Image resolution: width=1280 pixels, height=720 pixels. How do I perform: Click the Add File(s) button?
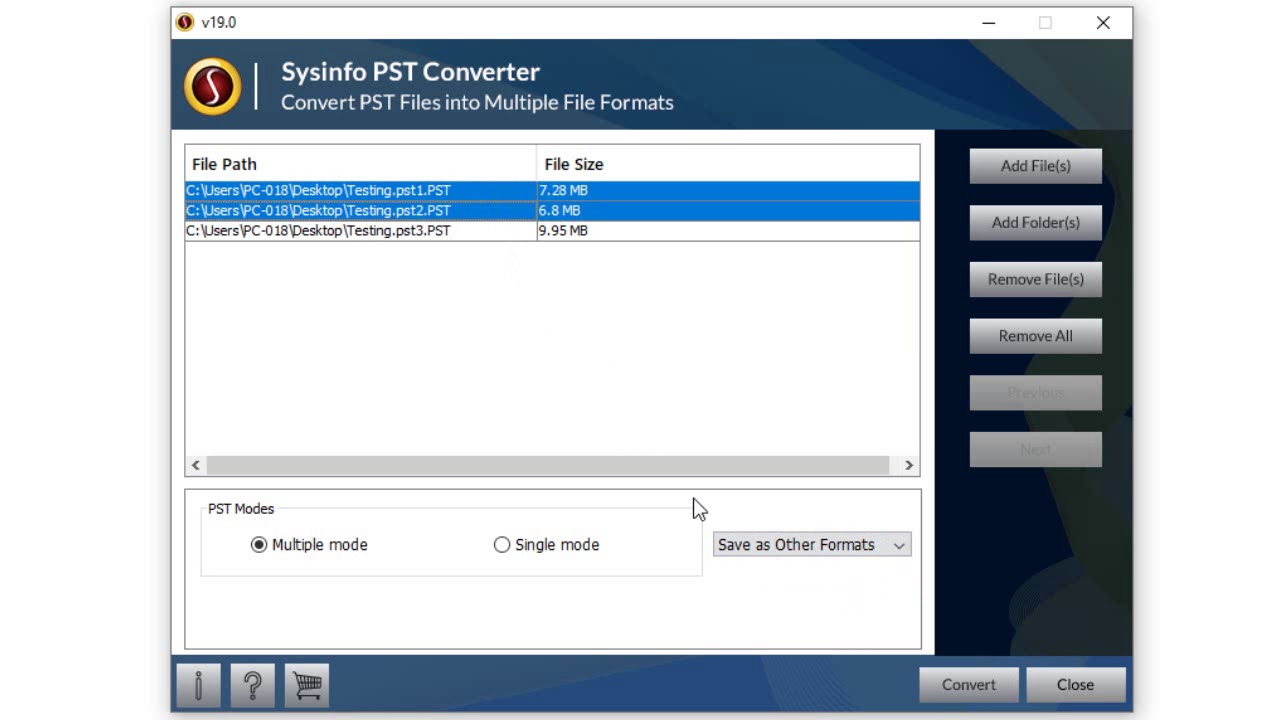coord(1036,166)
